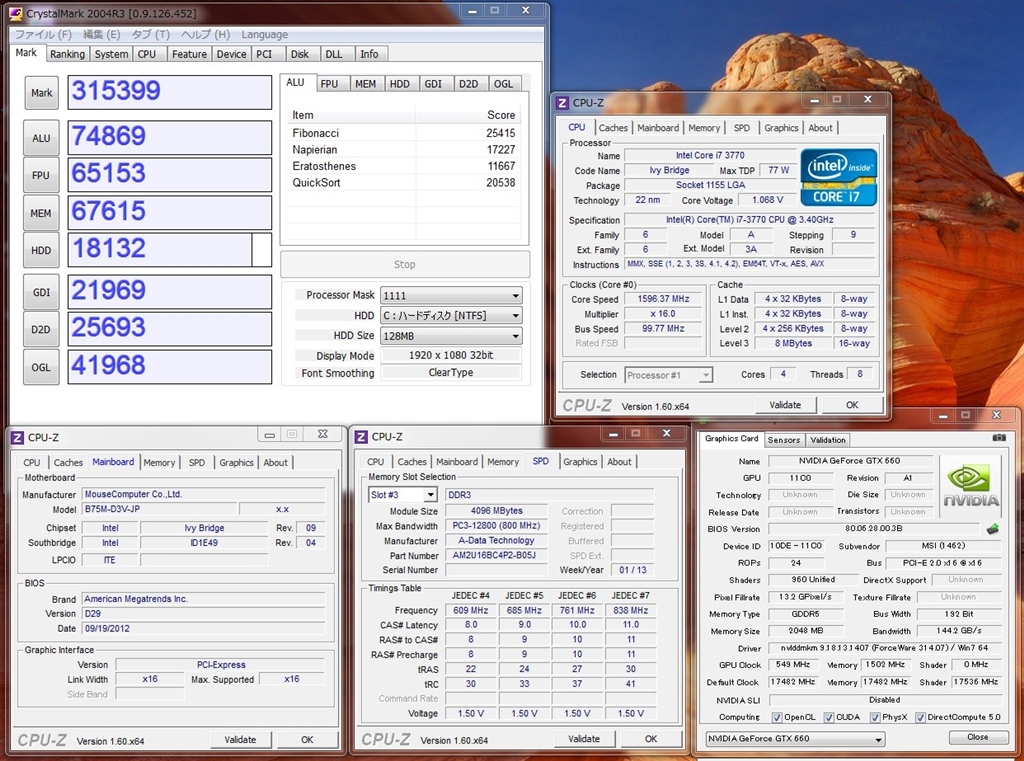The width and height of the screenshot is (1024, 761).
Task: Click the D2D benchmark button beside 25693
Action: [41, 329]
